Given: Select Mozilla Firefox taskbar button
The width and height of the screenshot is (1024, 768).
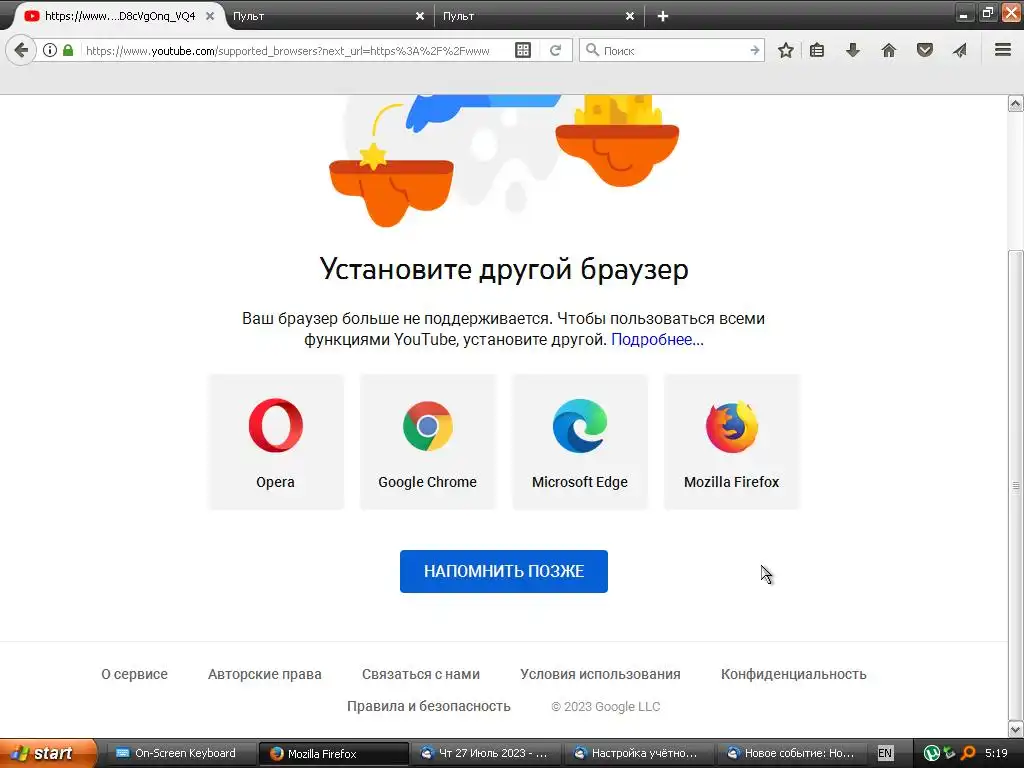Looking at the screenshot, I should click(334, 753).
